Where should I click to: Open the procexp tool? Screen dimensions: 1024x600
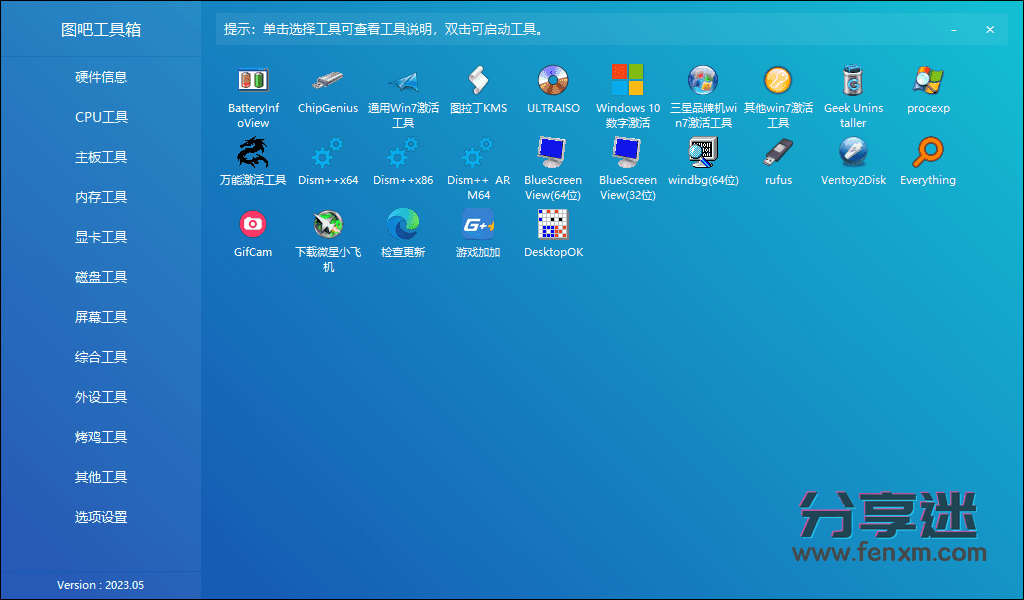click(928, 90)
